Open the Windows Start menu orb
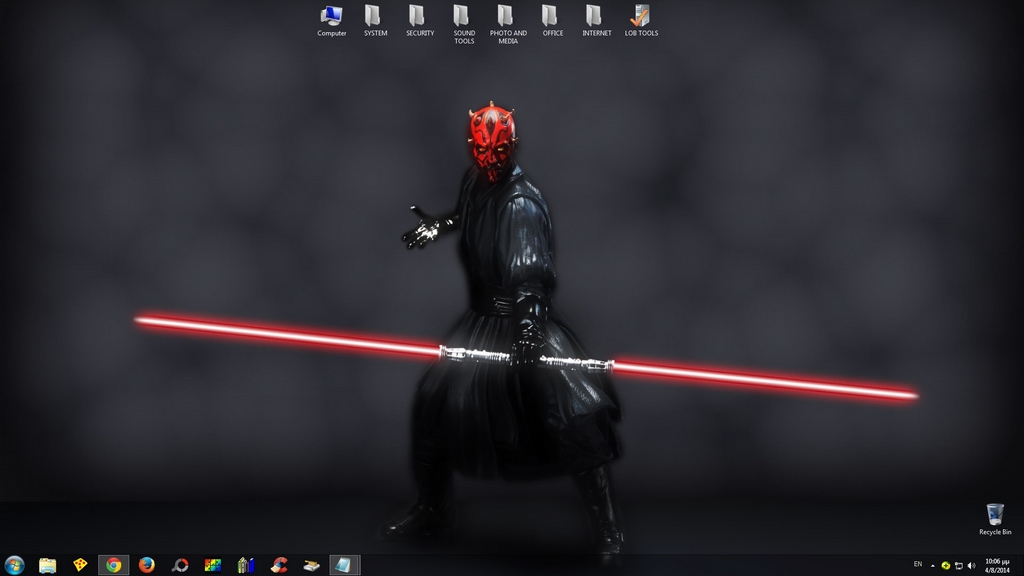This screenshot has height=576, width=1024. [x=14, y=565]
